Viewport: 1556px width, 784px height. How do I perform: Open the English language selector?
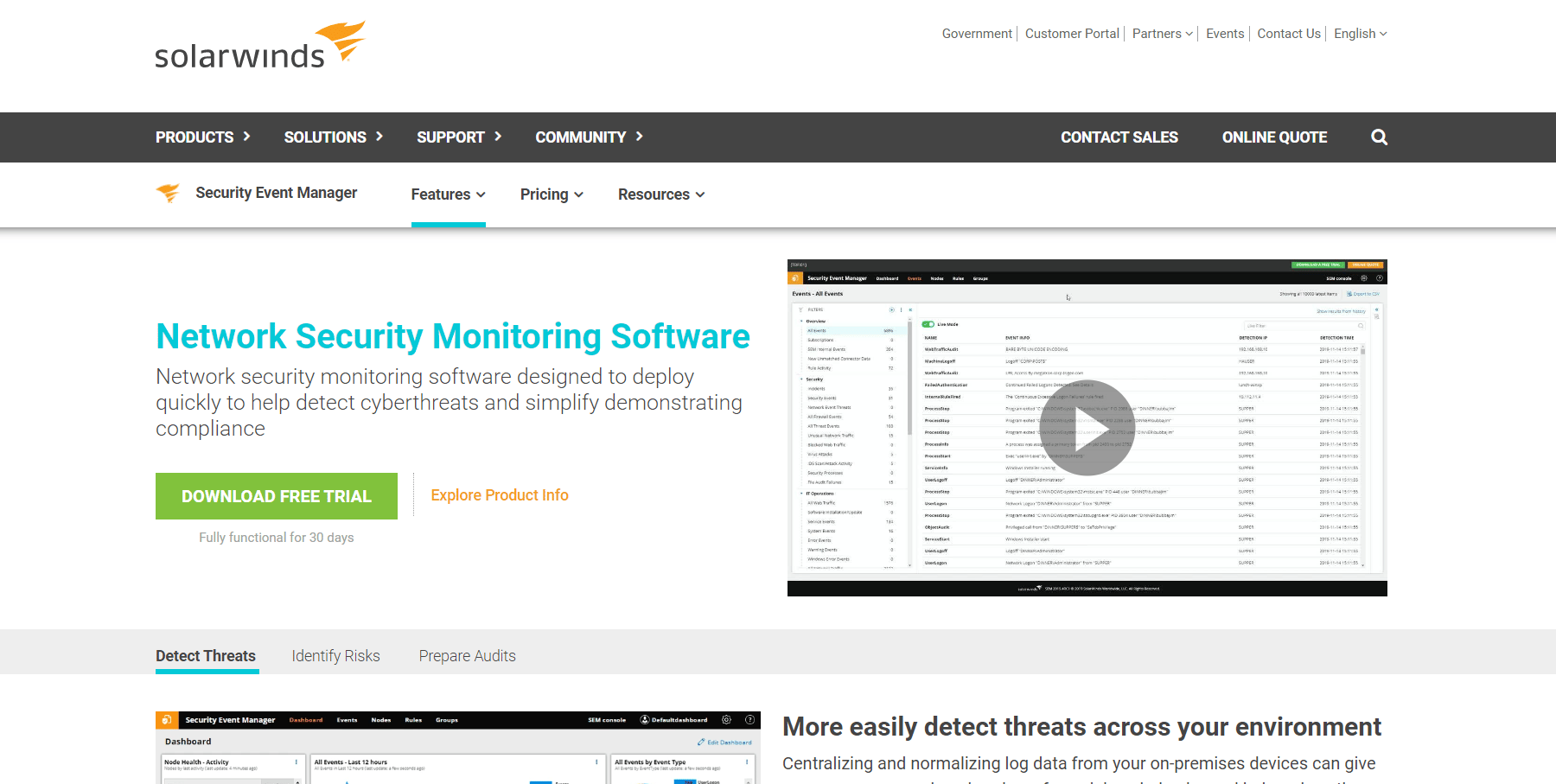point(1361,34)
